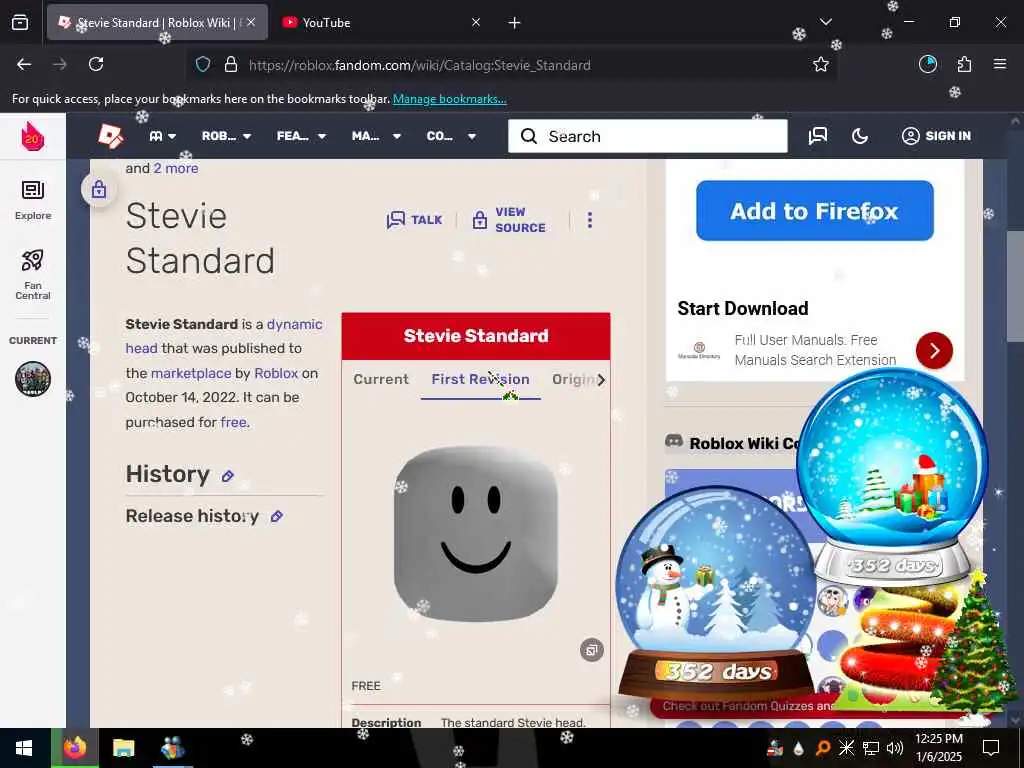1024x768 pixels.
Task: Reload the page with the refresh icon
Action: [x=96, y=64]
